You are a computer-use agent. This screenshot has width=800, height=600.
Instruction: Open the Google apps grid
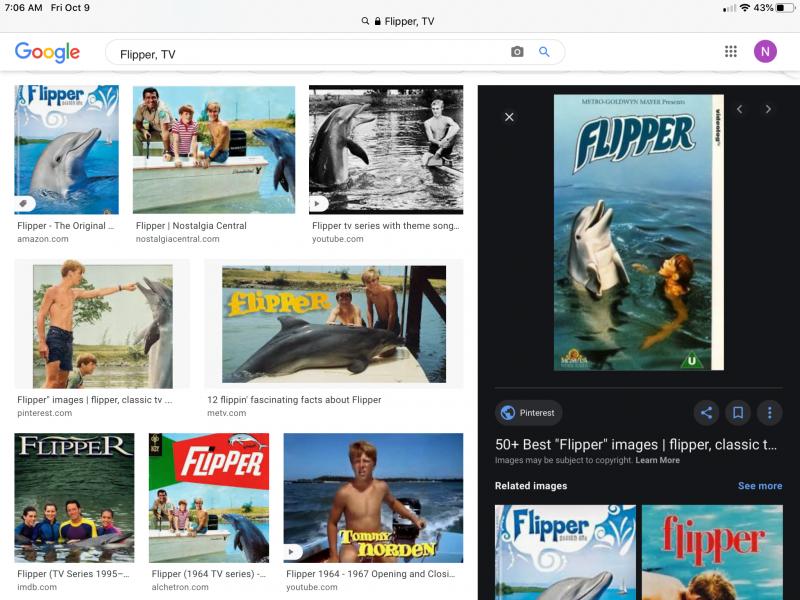(731, 52)
